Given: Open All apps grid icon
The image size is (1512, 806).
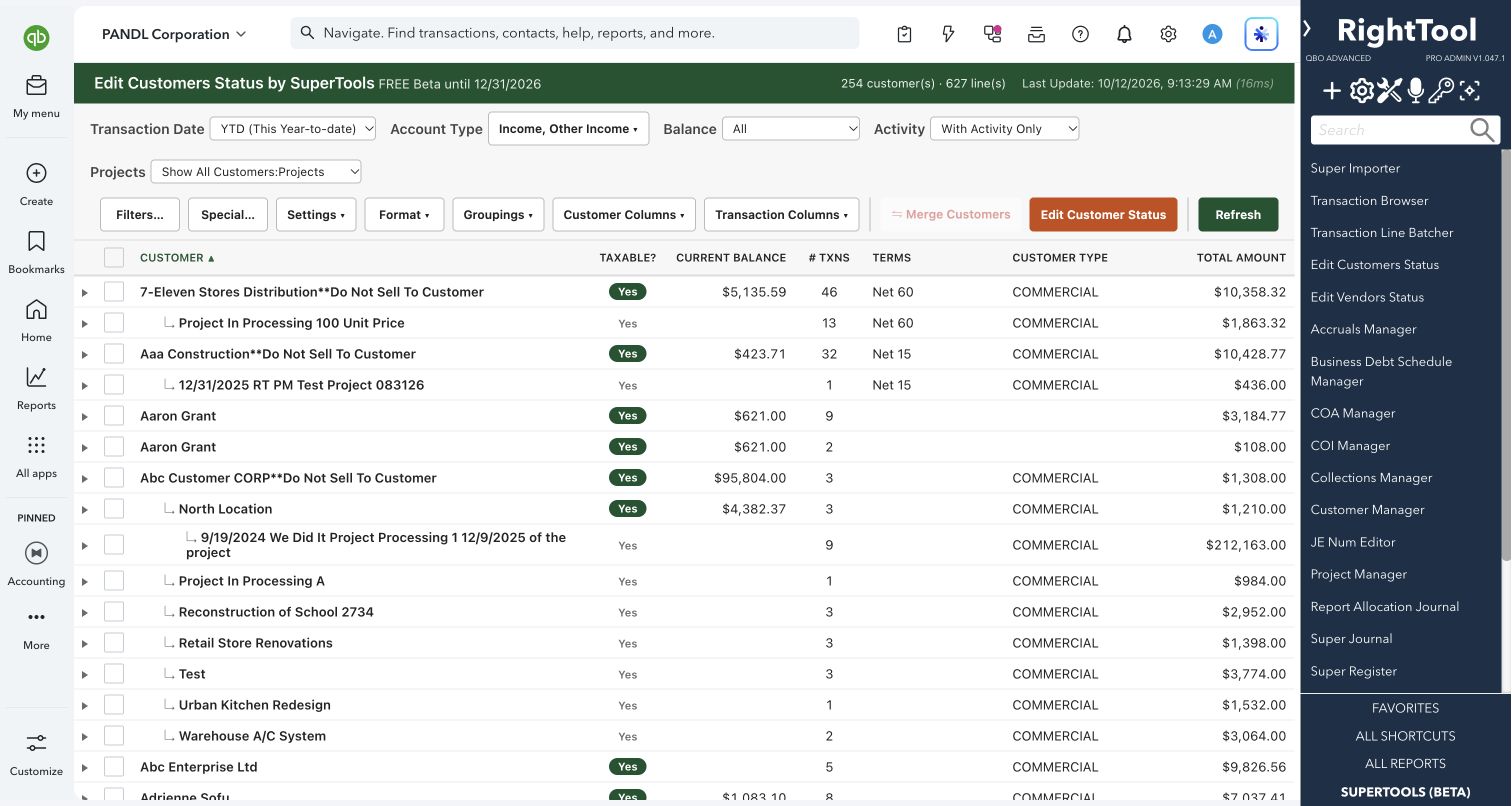Looking at the screenshot, I should 36,445.
